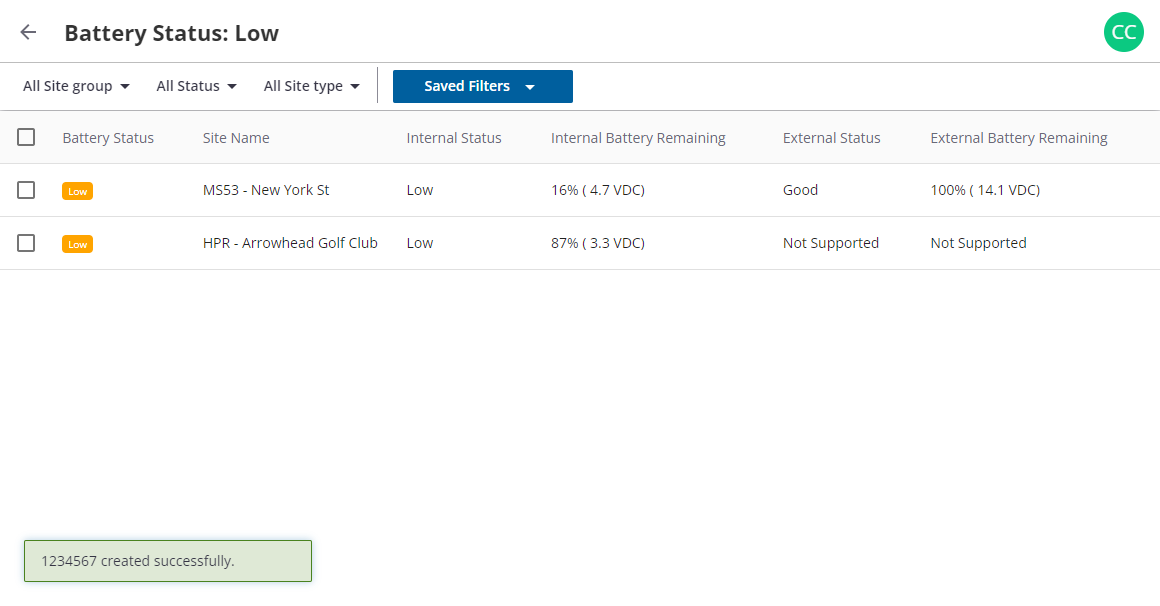Click the Good external status cell
The width and height of the screenshot is (1160, 606).
coord(800,190)
